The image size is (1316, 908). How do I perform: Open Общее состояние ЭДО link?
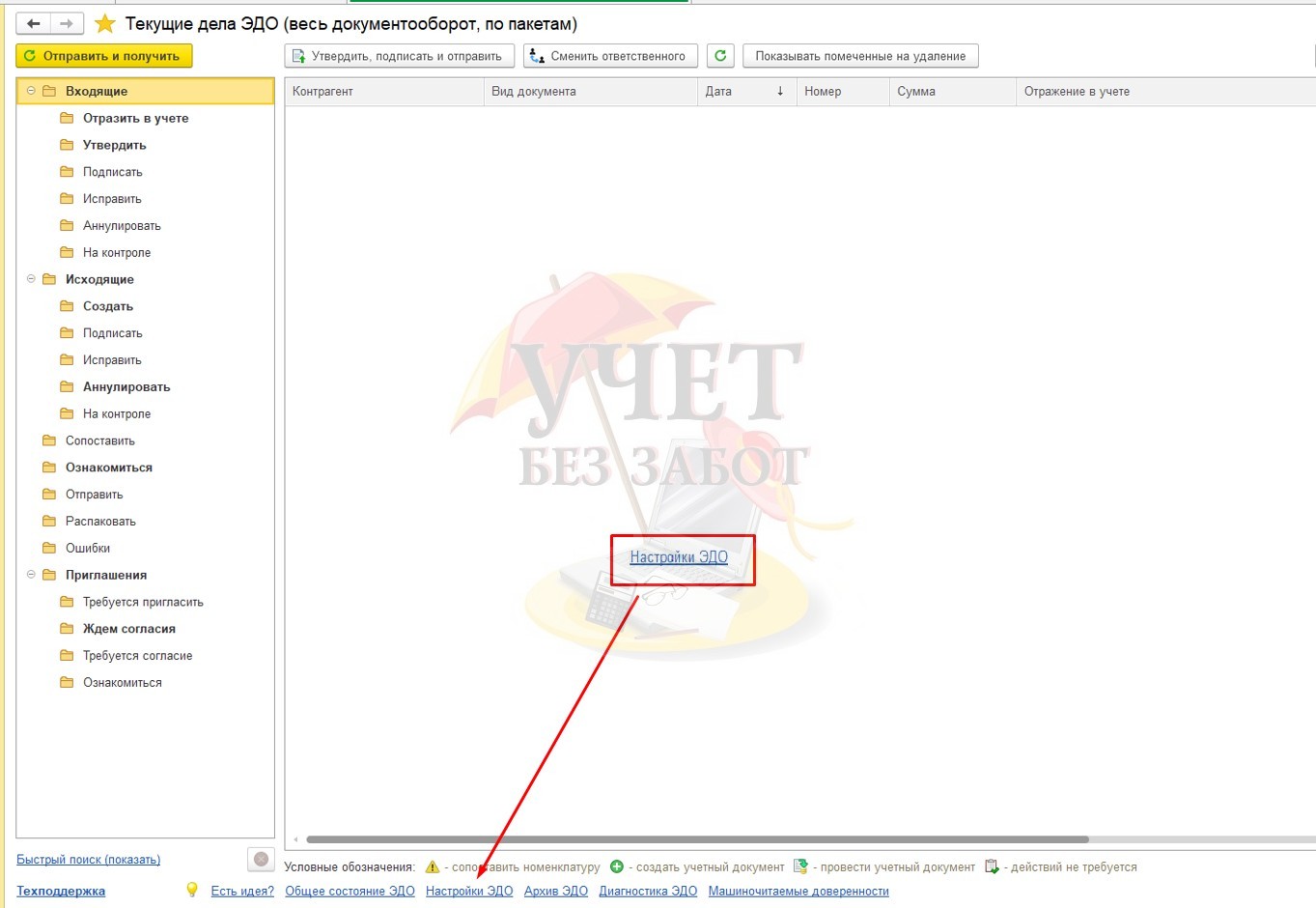[350, 891]
